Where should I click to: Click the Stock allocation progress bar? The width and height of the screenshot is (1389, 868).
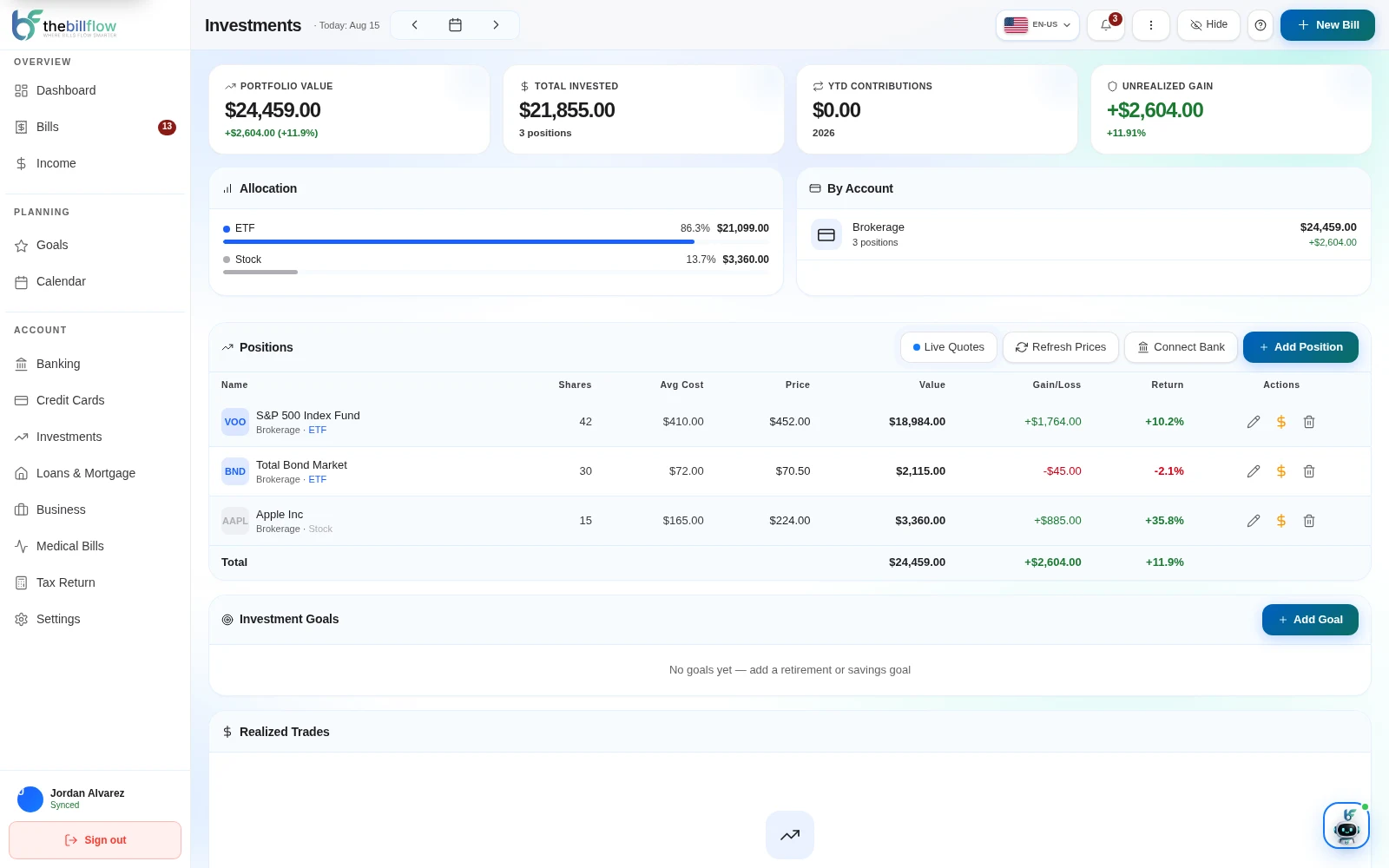tap(496, 273)
